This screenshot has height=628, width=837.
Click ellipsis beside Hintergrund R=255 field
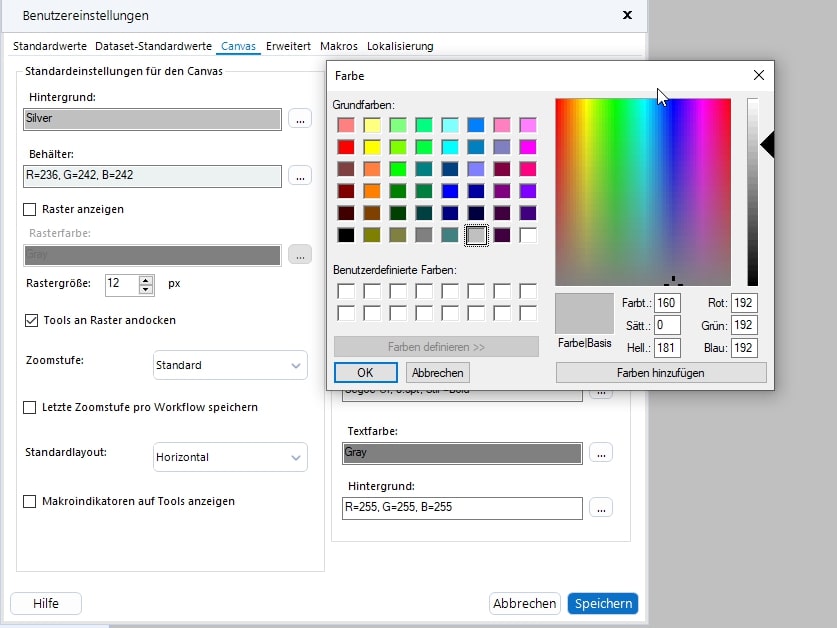pos(600,507)
